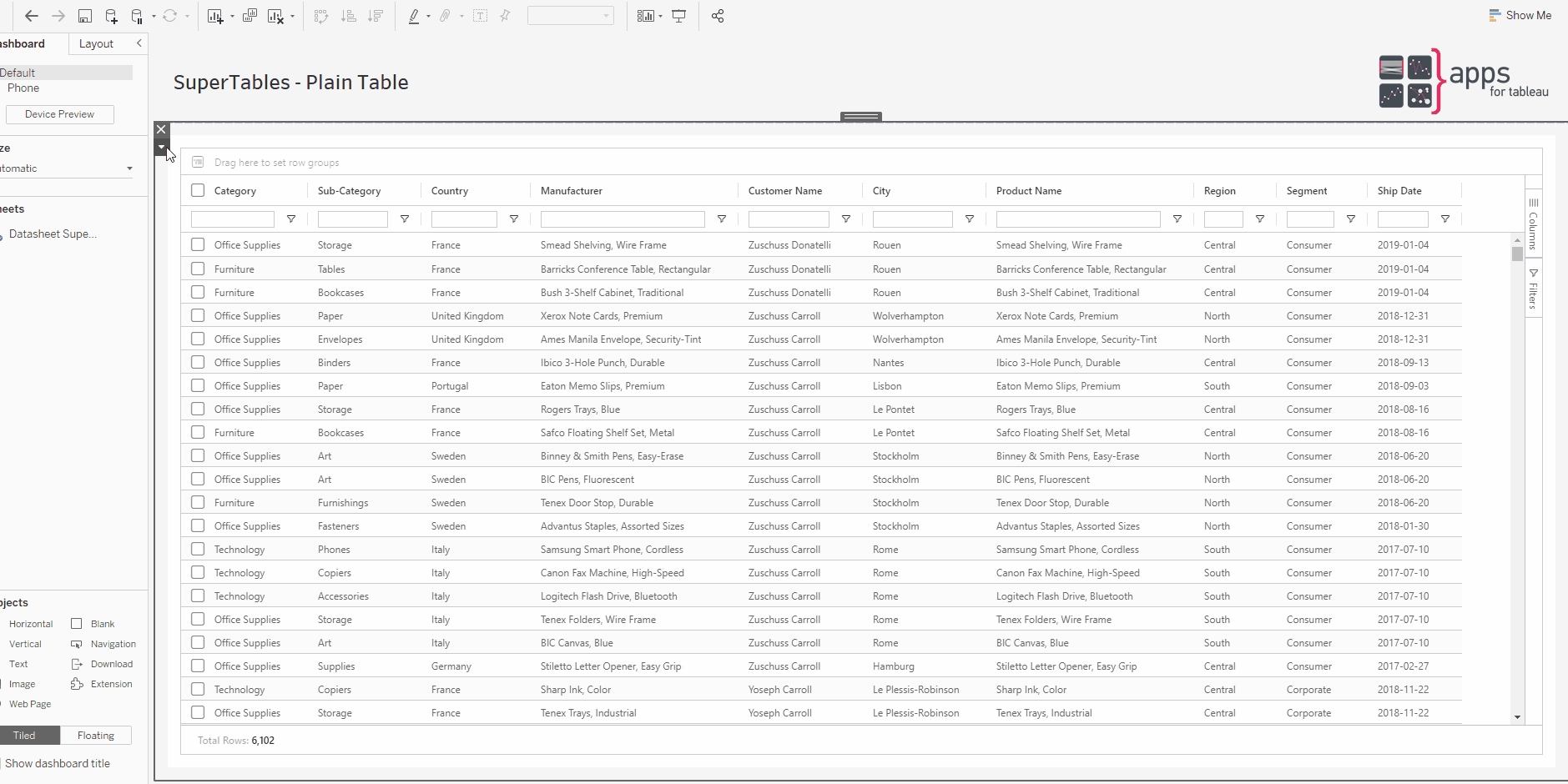Viewport: 1568px width, 784px height.
Task: Expand the dashboard object options arrow
Action: coord(161,148)
